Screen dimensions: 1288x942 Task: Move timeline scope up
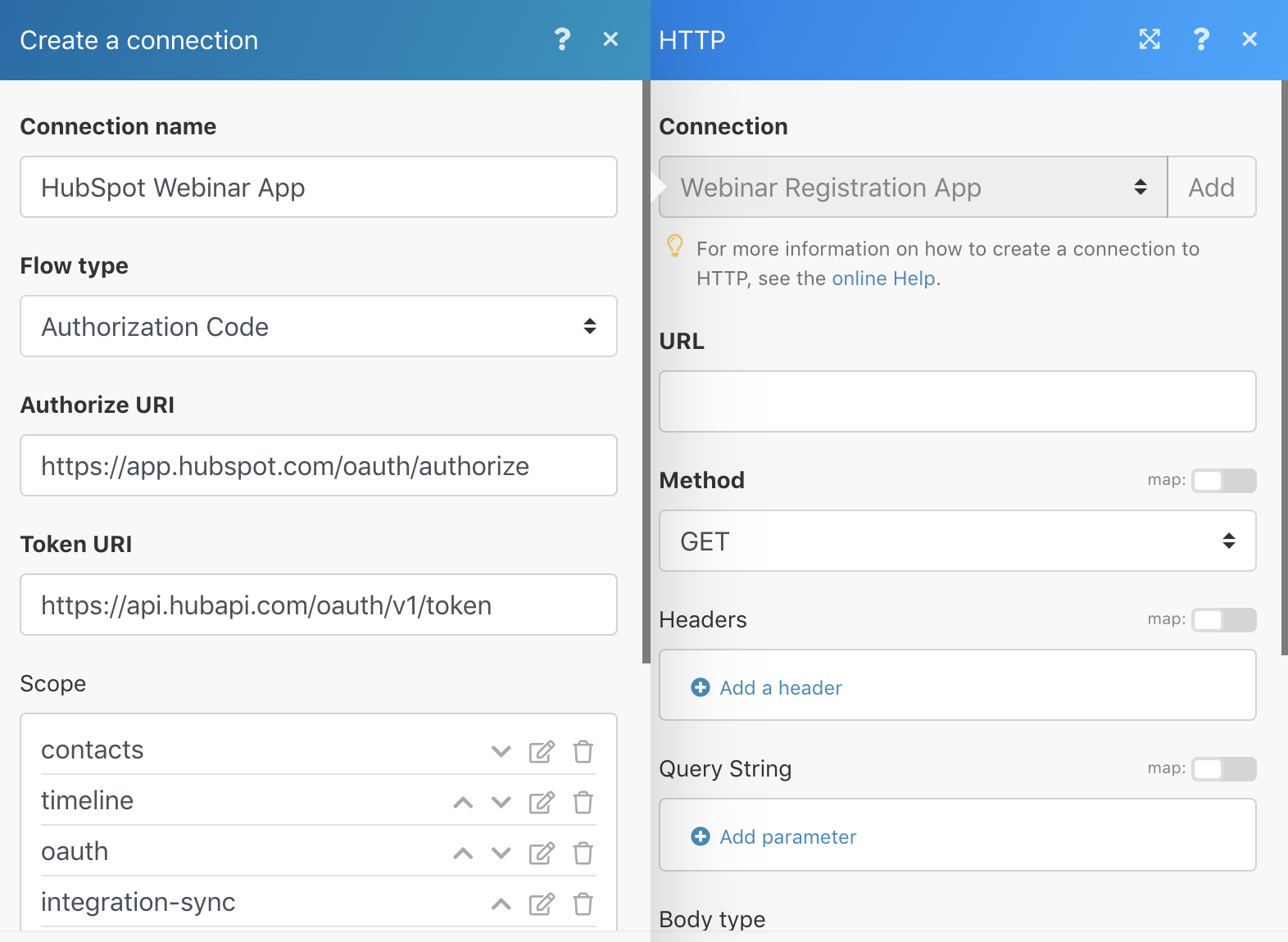pos(463,802)
